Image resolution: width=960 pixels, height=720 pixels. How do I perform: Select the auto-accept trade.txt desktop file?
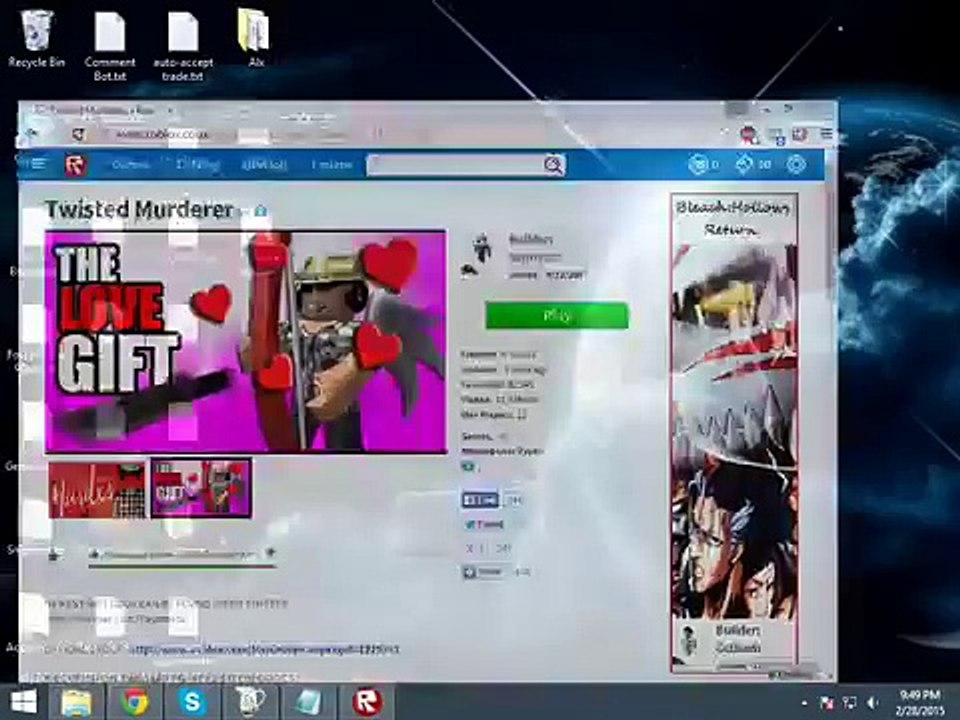point(183,46)
